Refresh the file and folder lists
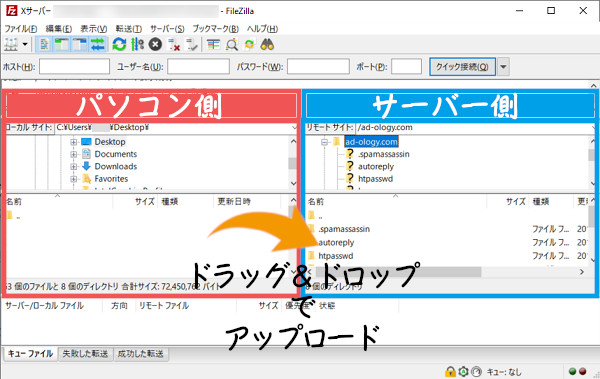The image size is (600, 379). (119, 45)
